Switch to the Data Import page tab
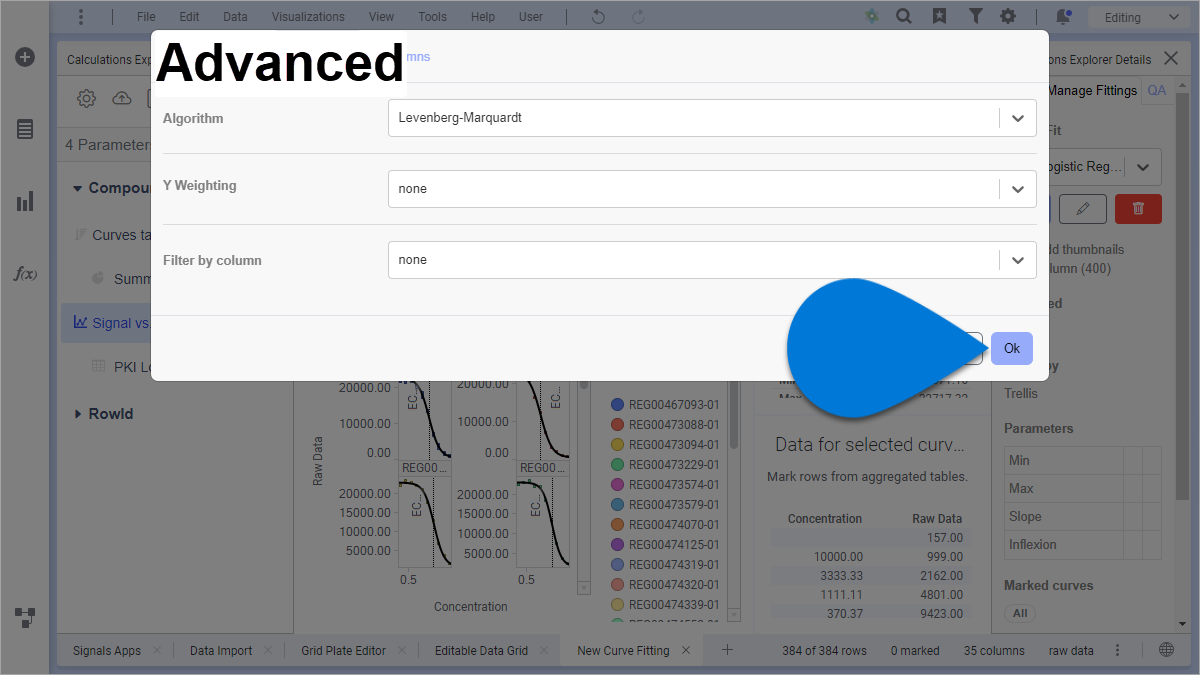 coord(221,651)
